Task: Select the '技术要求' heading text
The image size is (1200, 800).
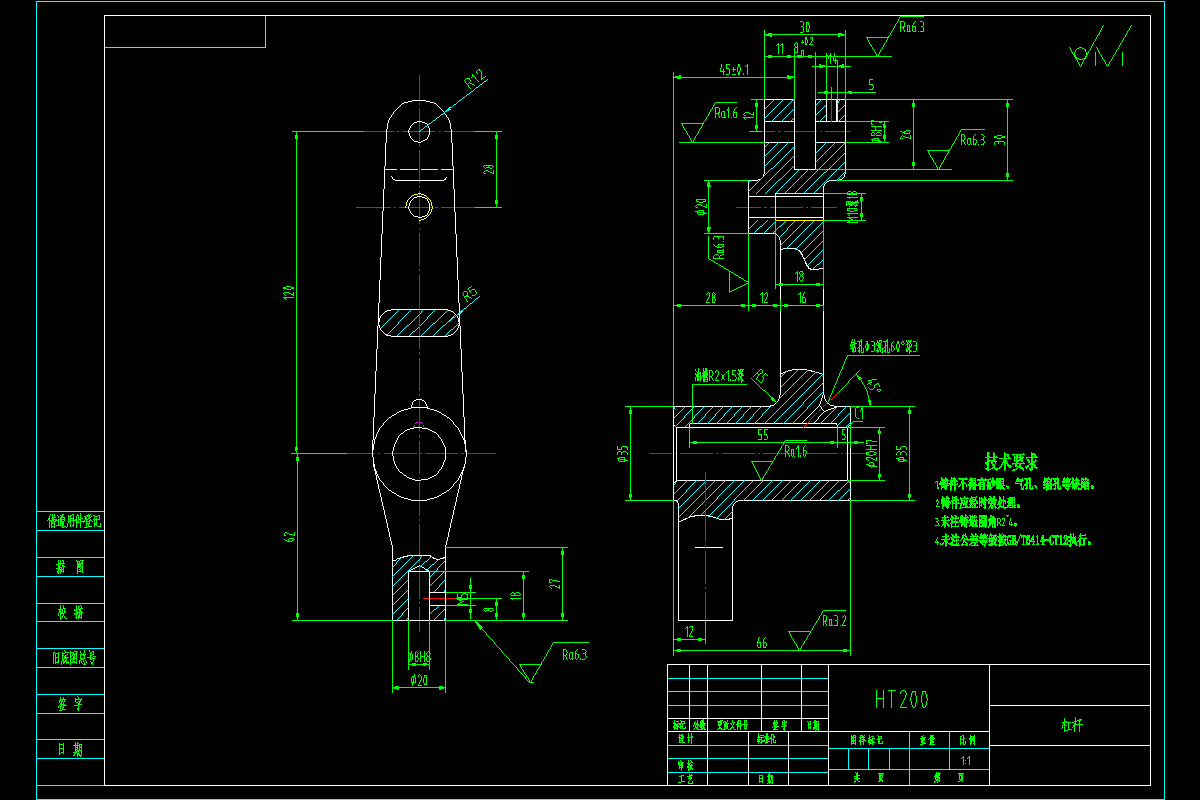Action: [x=1011, y=462]
